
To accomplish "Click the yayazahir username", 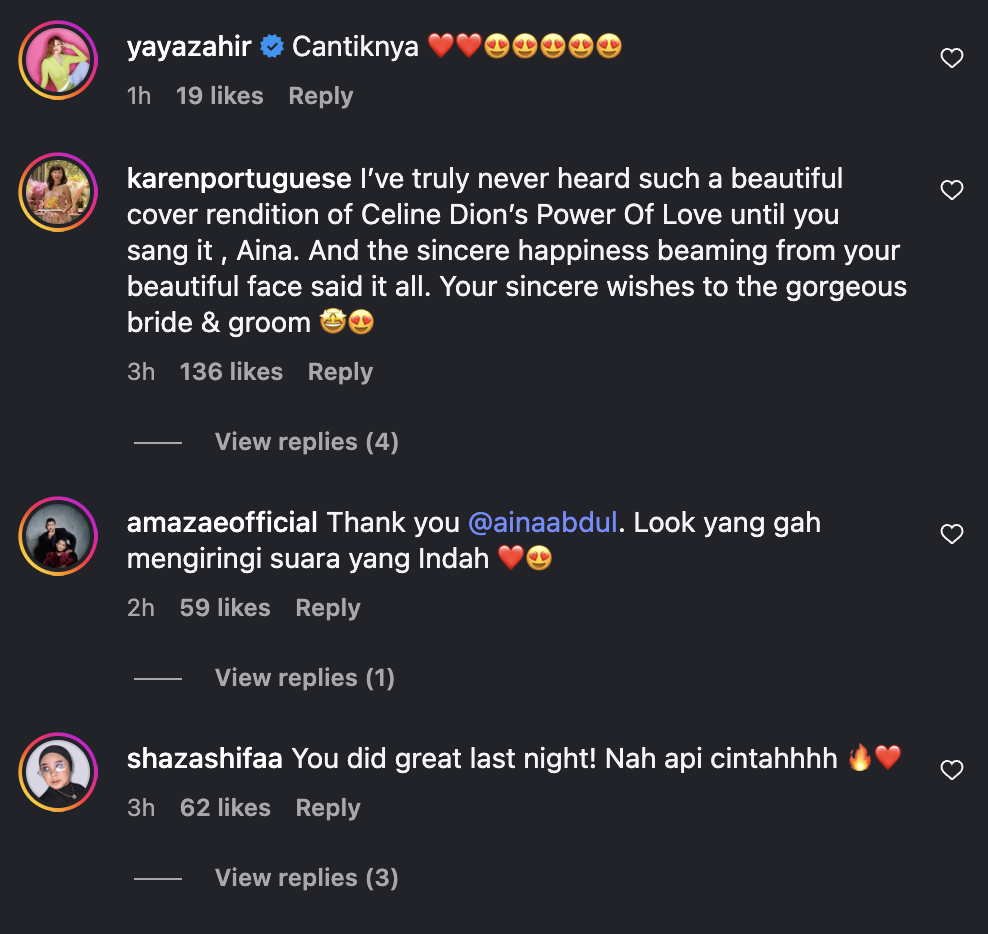I will [x=190, y=47].
